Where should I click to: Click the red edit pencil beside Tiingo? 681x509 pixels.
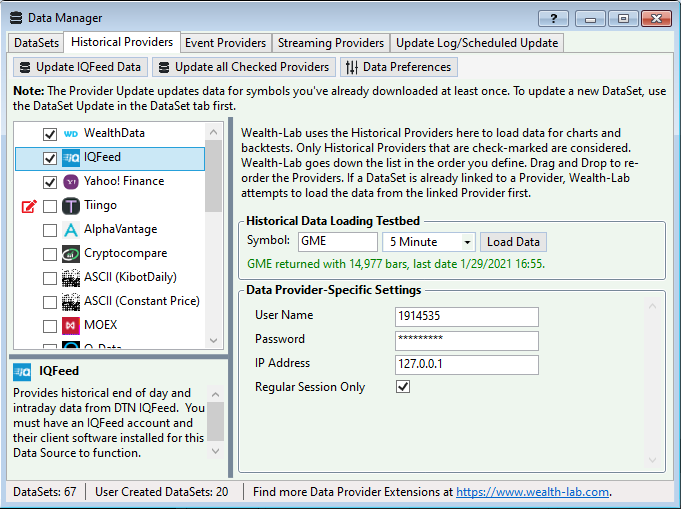[29, 206]
